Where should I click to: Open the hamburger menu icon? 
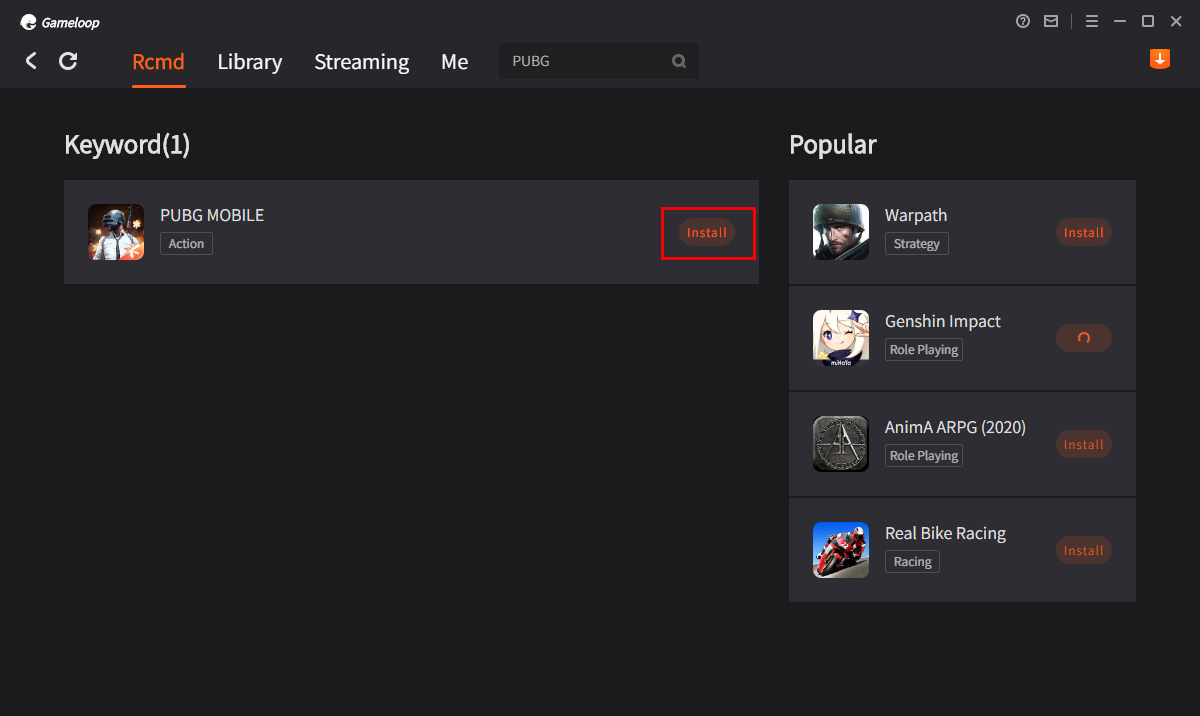(x=1092, y=21)
